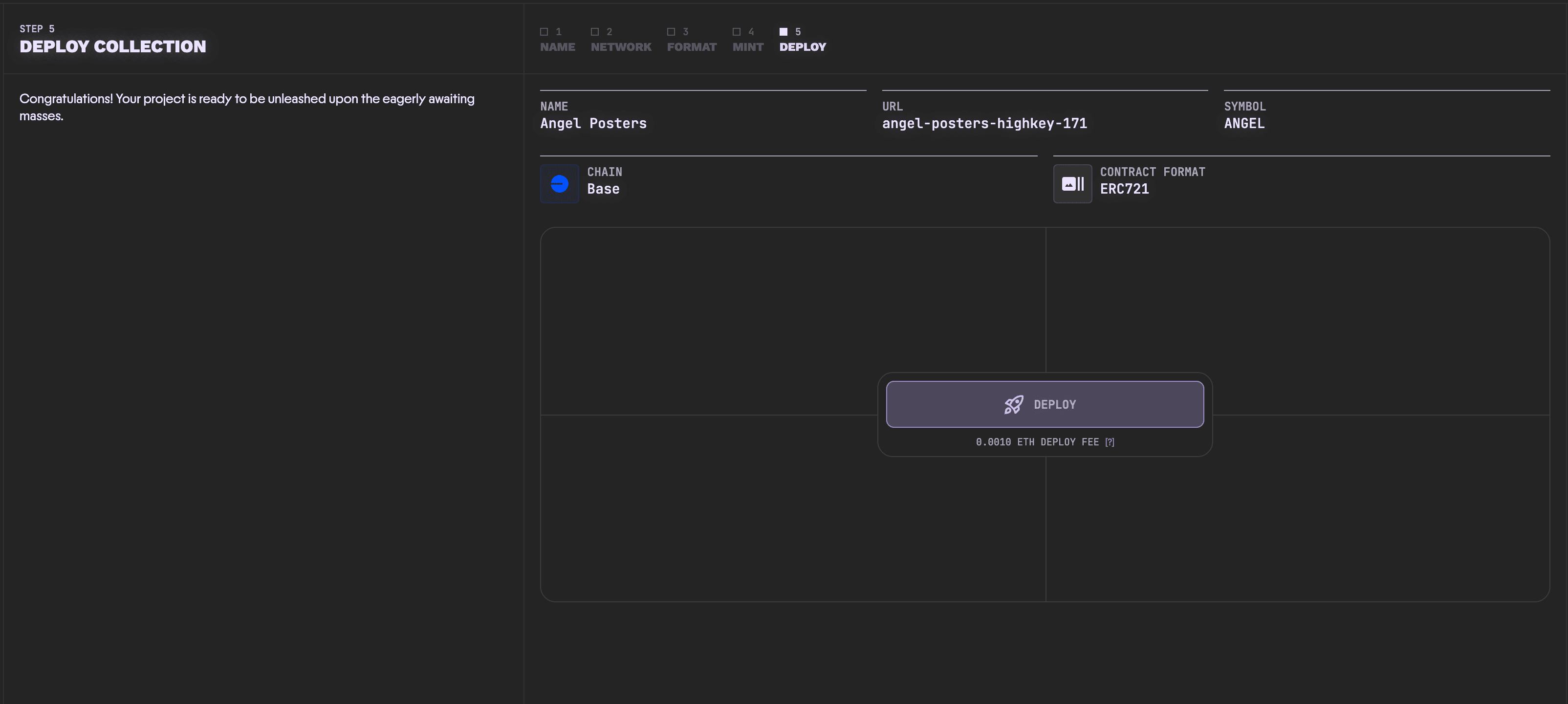The image size is (1568, 704).
Task: Select the URL value angel-posters-highkey-171
Action: (984, 123)
